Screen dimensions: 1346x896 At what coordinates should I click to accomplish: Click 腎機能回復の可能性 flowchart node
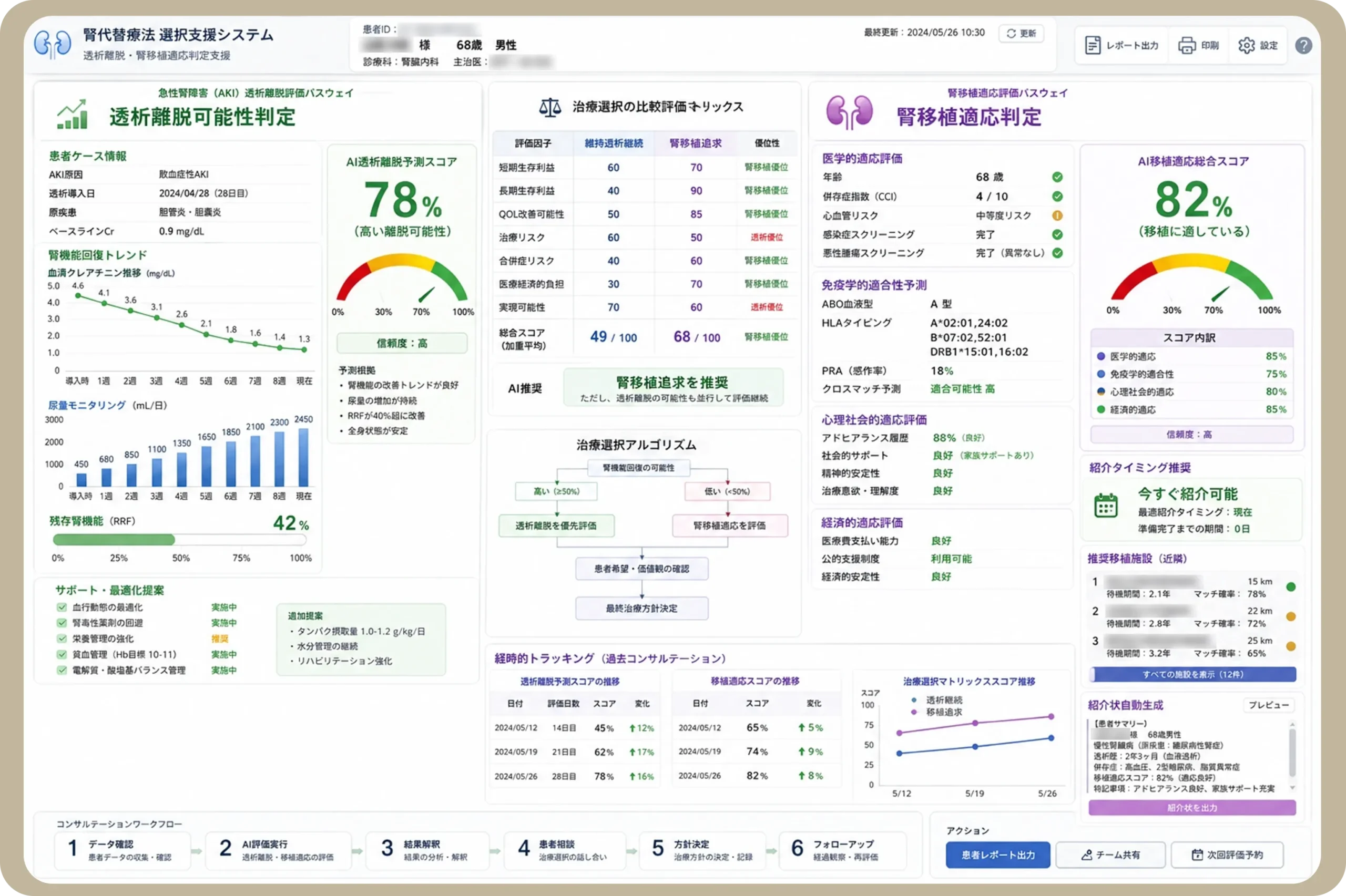(638, 468)
